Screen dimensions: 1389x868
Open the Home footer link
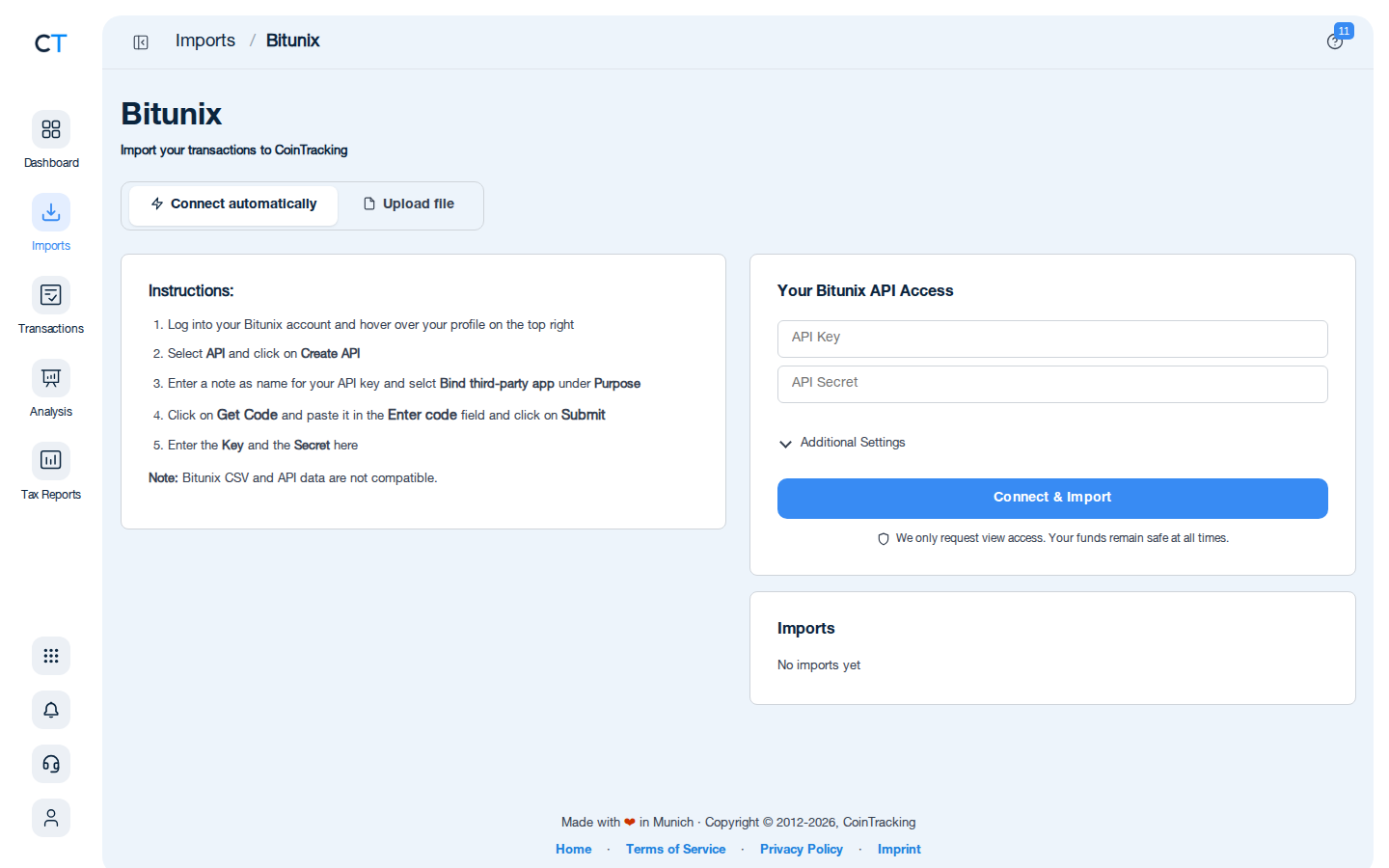click(x=574, y=849)
